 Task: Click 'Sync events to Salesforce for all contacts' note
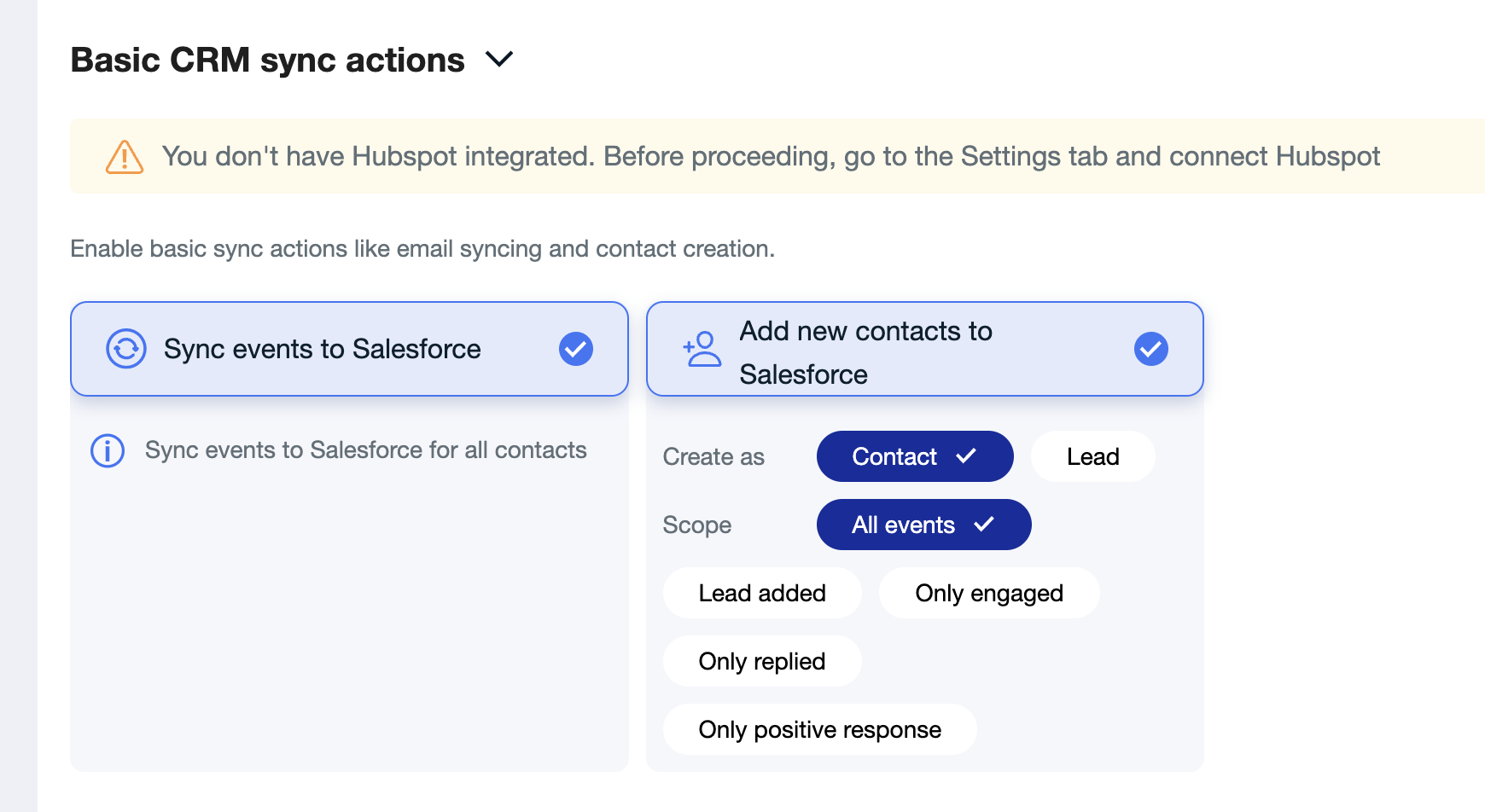(366, 450)
